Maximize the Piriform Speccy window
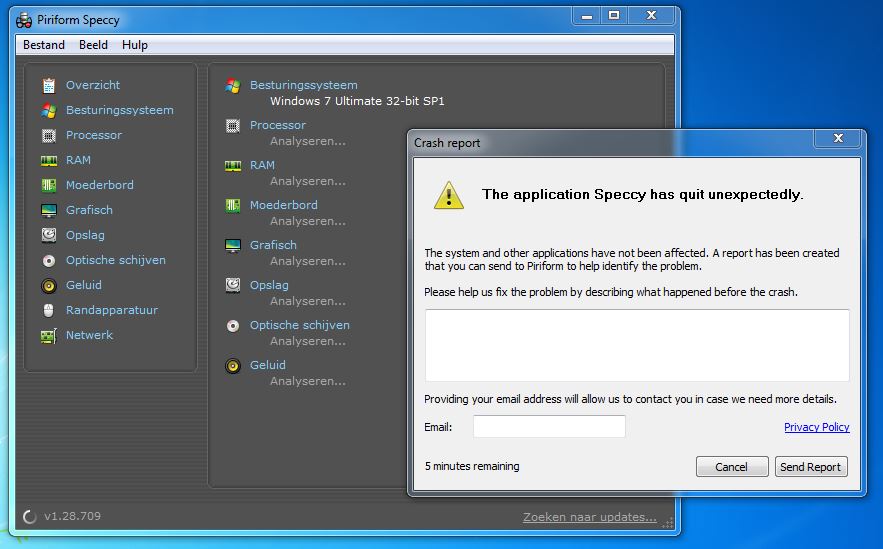This screenshot has height=549, width=883. tap(614, 16)
